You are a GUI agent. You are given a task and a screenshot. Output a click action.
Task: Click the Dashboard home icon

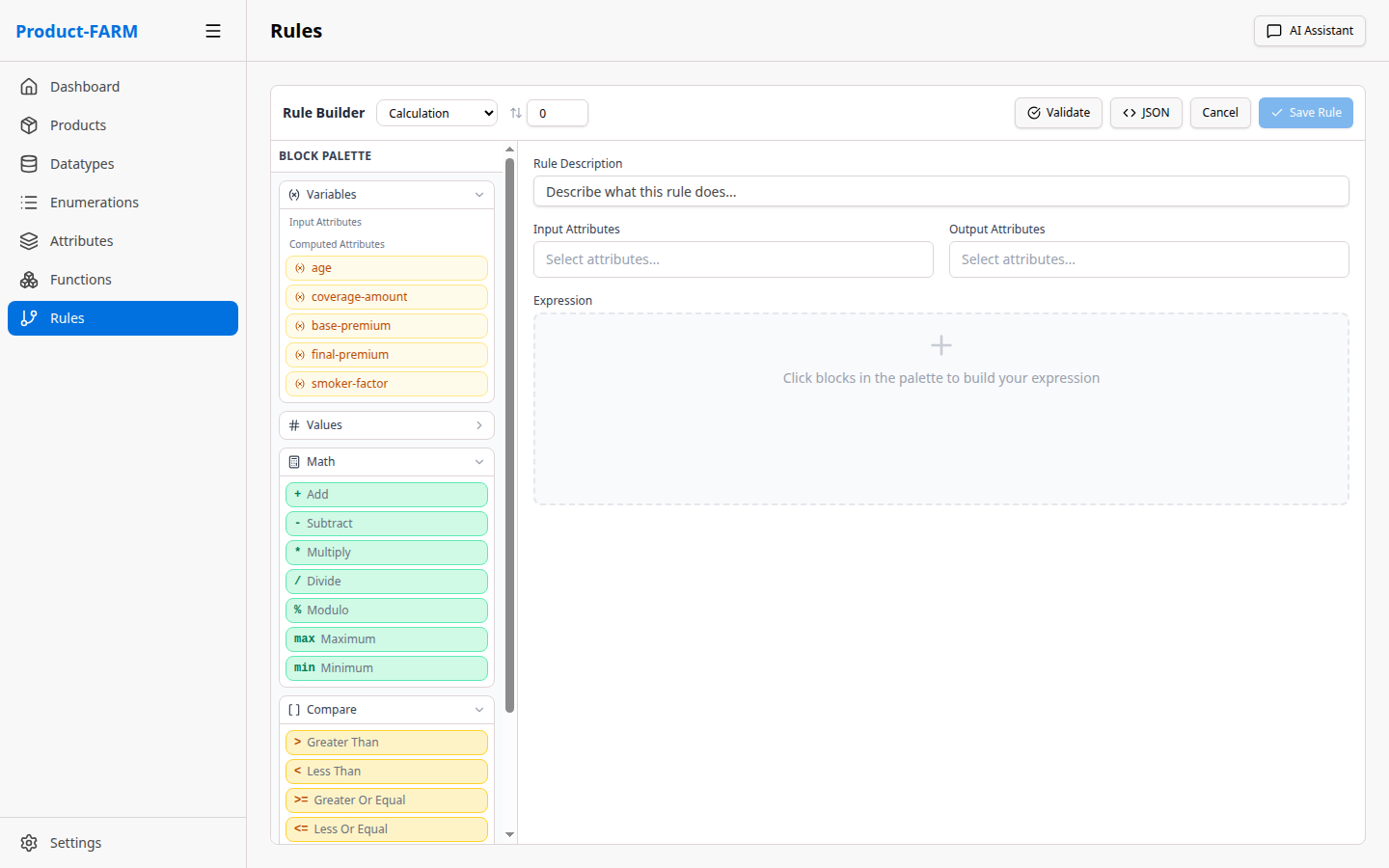29,87
